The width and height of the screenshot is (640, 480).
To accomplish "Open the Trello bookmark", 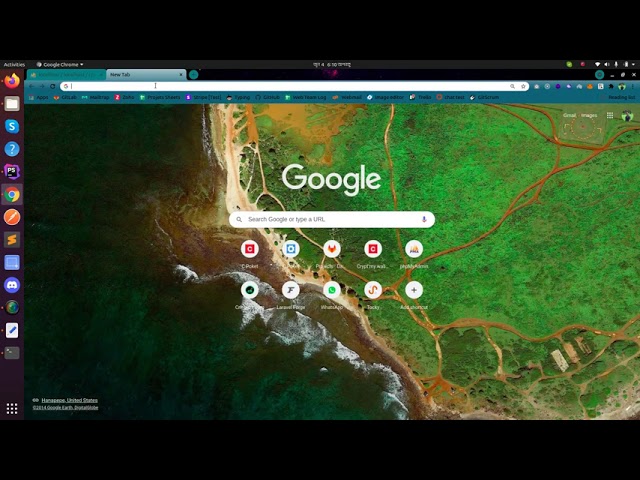I will coord(420,97).
